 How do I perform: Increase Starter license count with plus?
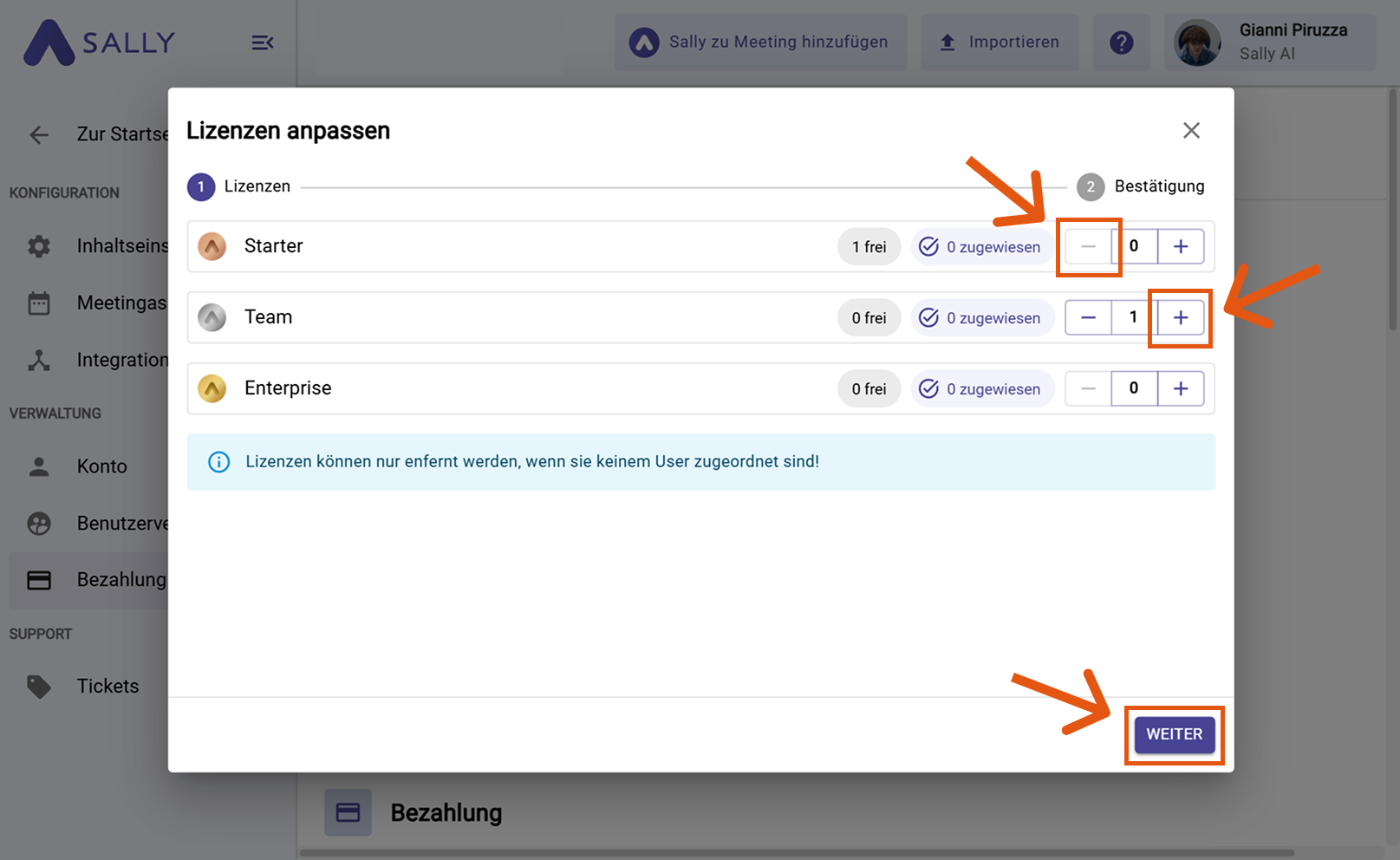click(x=1181, y=246)
